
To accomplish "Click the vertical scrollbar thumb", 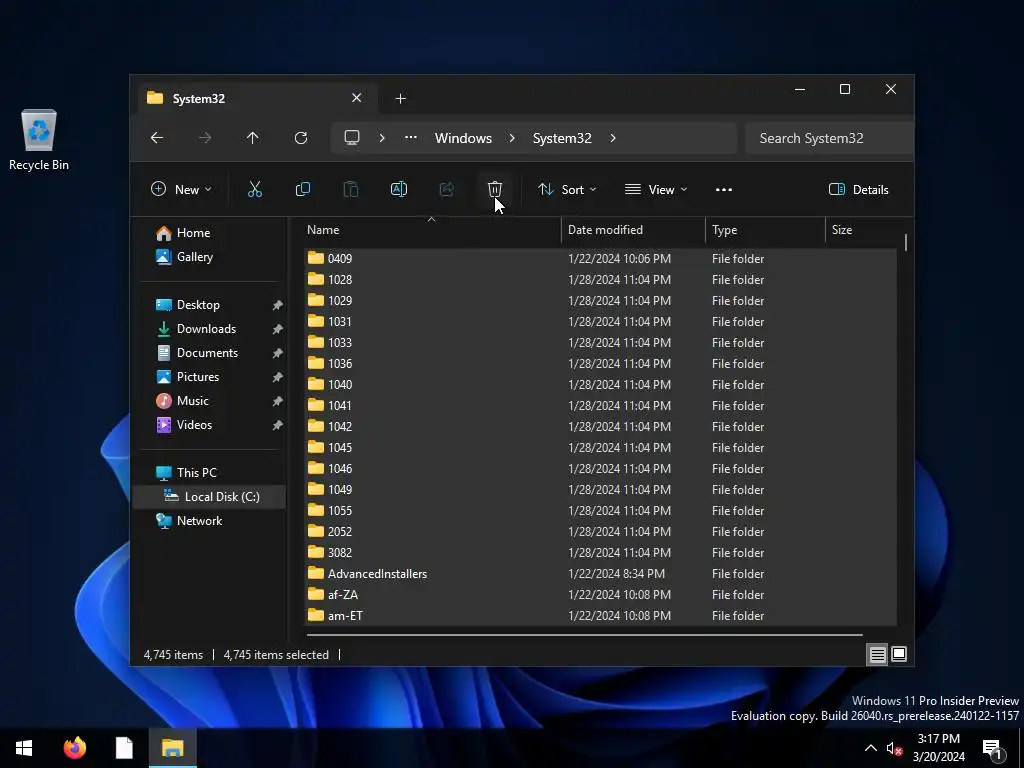I will 906,242.
